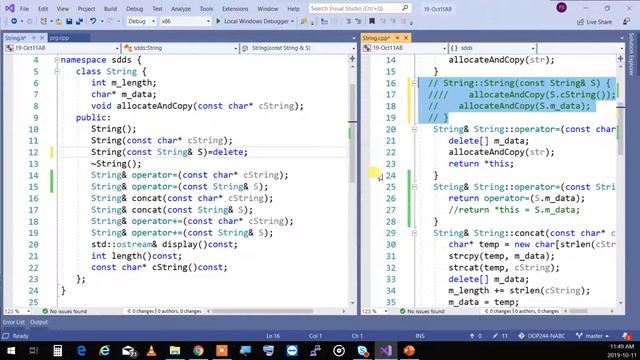This screenshot has height=360, width=640.
Task: Open the File menu
Action: pos(24,9)
